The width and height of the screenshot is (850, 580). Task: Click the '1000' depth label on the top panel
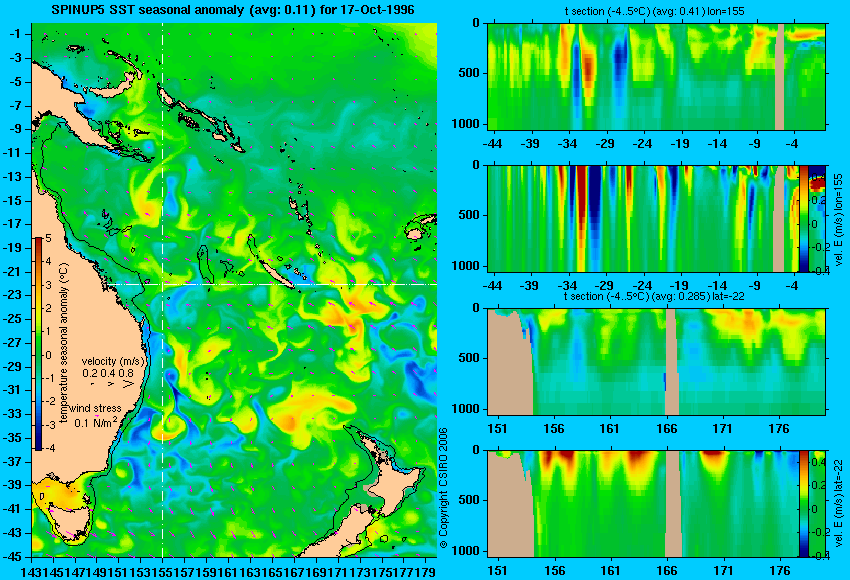[466, 124]
